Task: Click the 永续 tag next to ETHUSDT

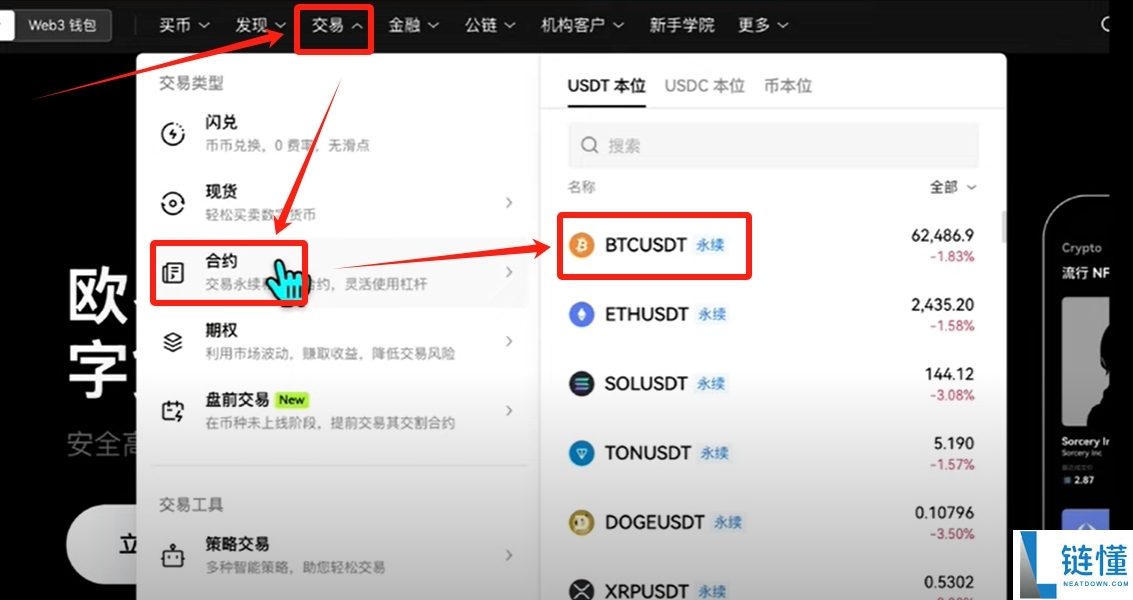Action: [x=712, y=314]
